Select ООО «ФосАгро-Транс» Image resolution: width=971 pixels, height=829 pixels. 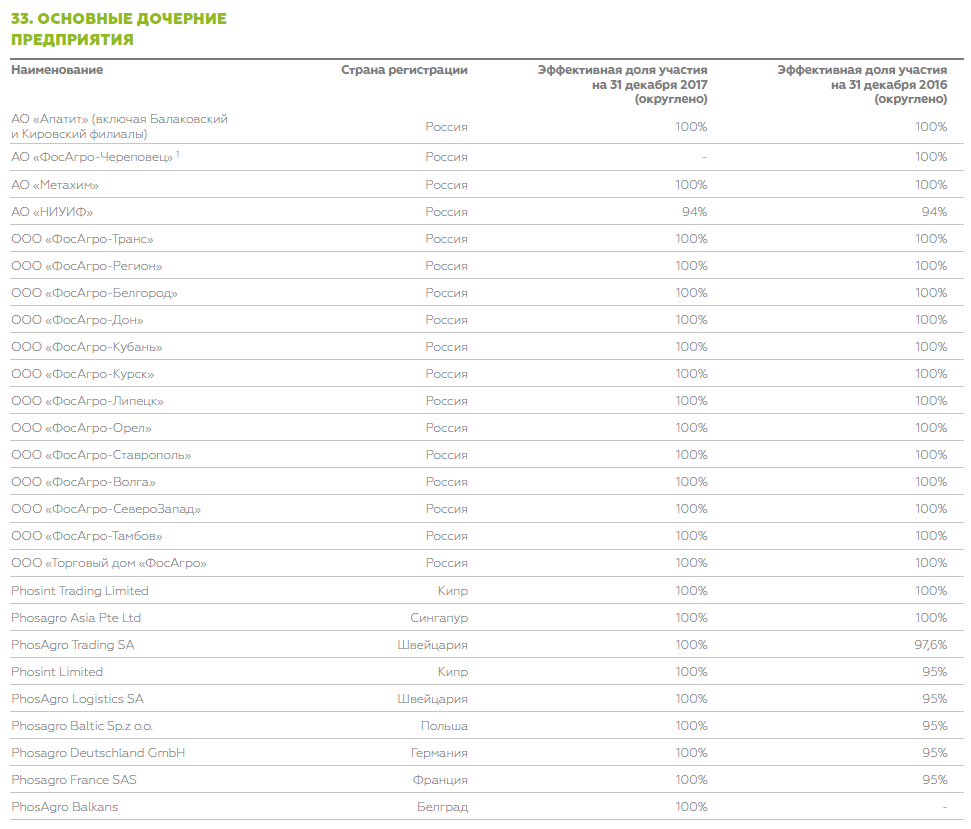click(x=82, y=239)
